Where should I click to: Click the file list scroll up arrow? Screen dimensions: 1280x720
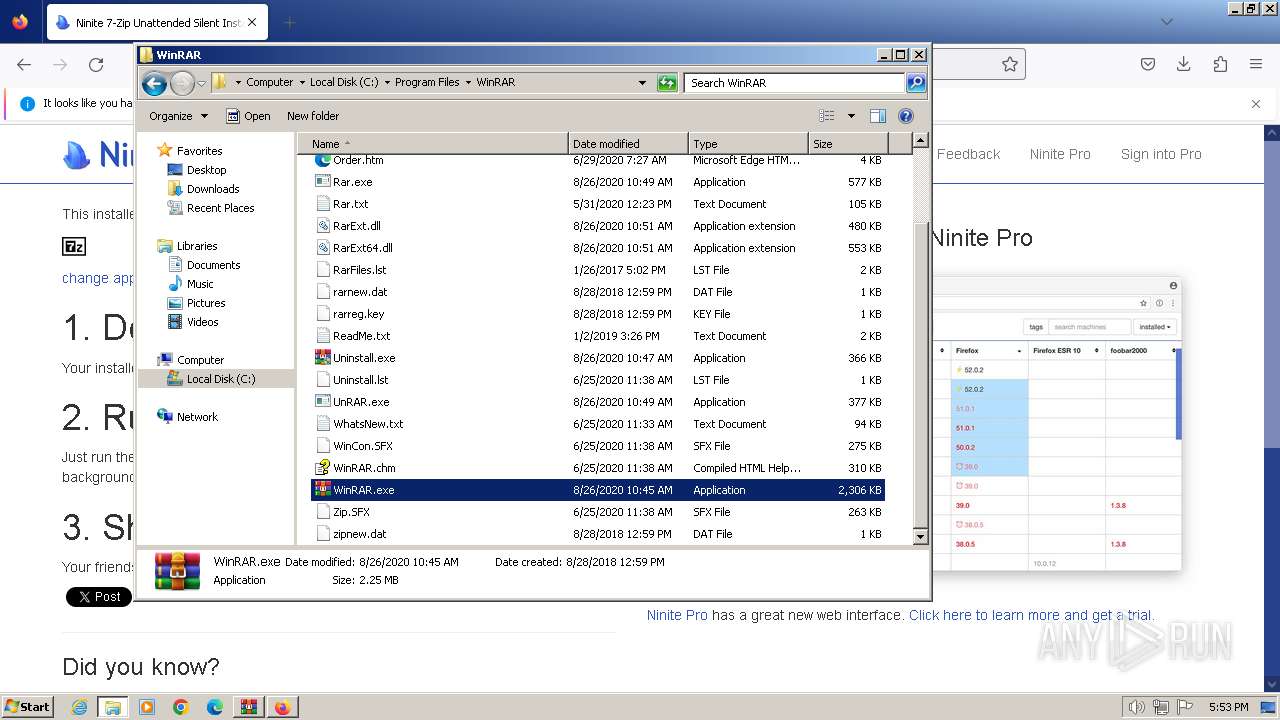click(x=921, y=141)
